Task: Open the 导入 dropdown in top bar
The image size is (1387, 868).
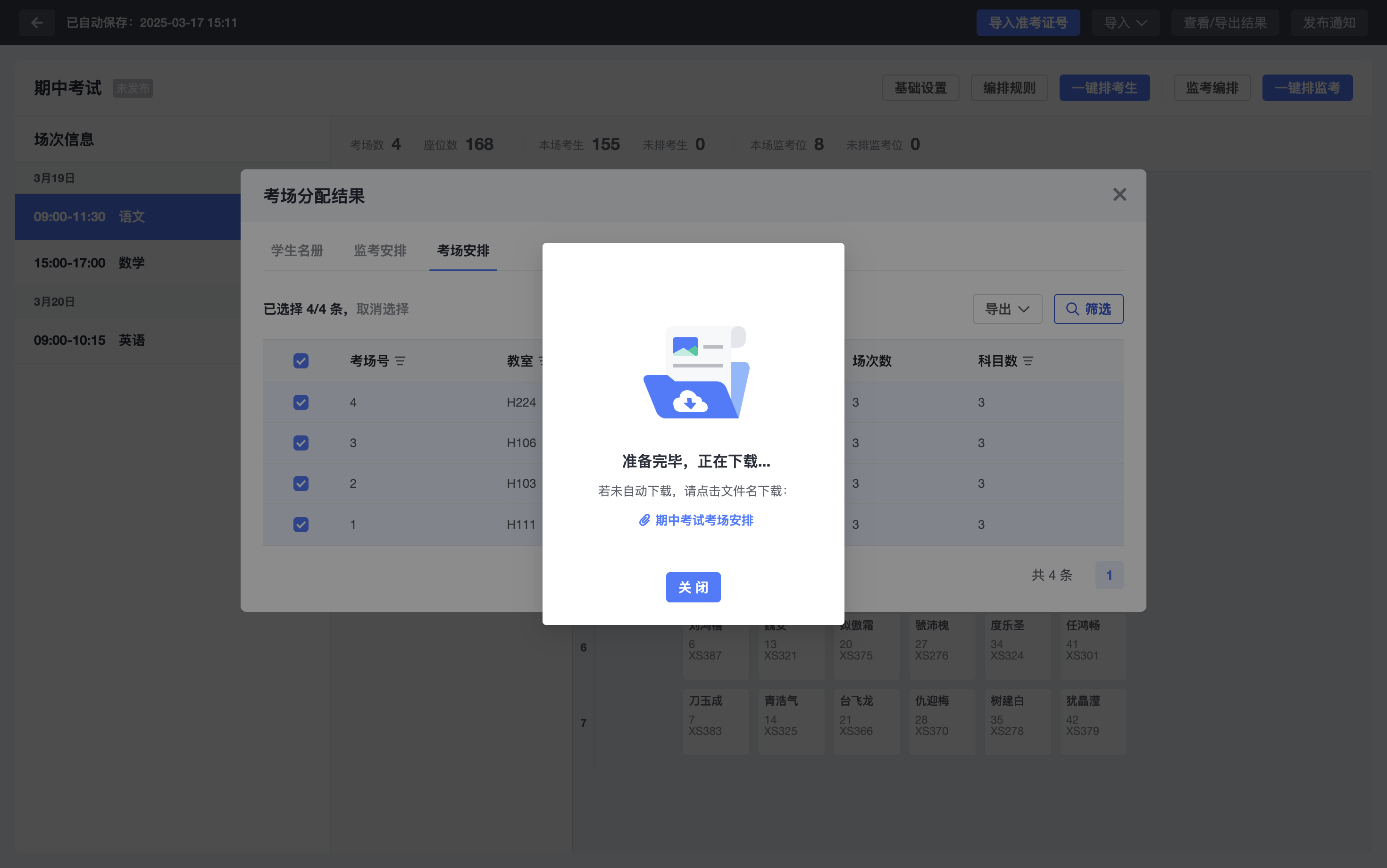Action: (x=1125, y=22)
